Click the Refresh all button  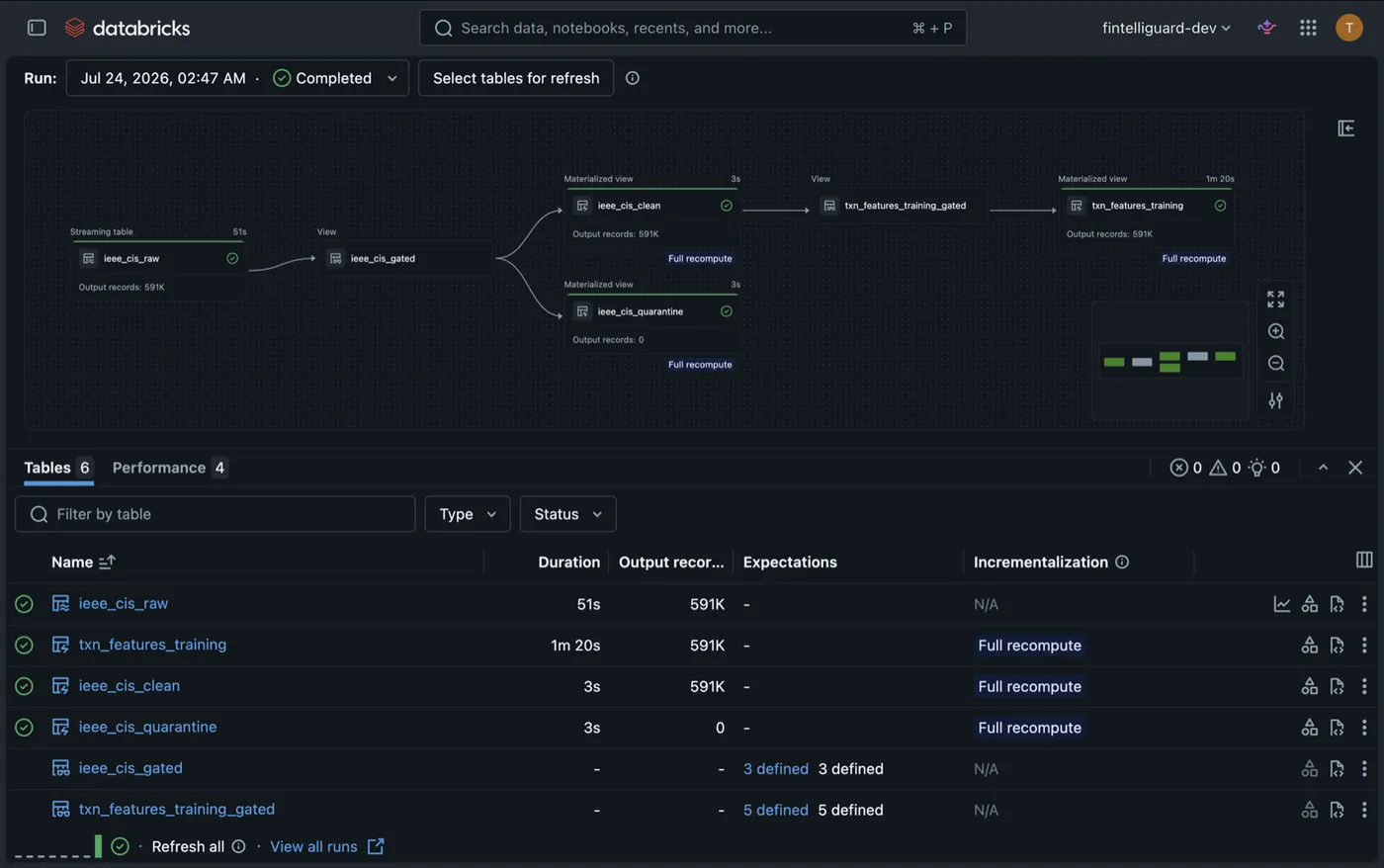(x=188, y=846)
